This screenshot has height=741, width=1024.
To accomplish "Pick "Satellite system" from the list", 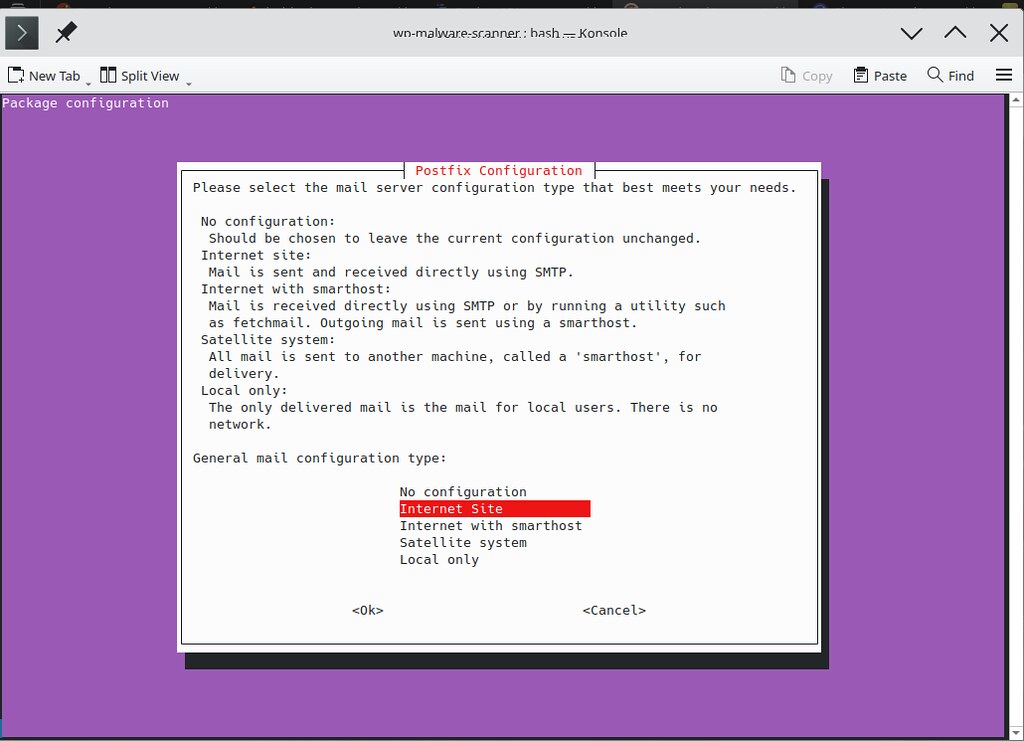I will click(x=462, y=543).
